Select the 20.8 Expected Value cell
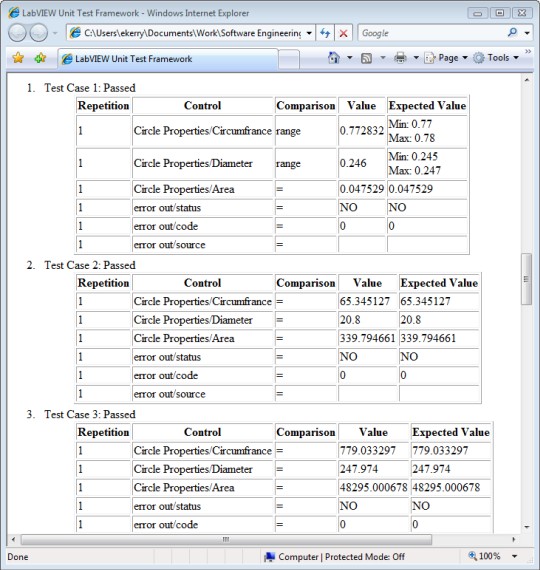Image resolution: width=540 pixels, height=570 pixels. tap(439, 320)
